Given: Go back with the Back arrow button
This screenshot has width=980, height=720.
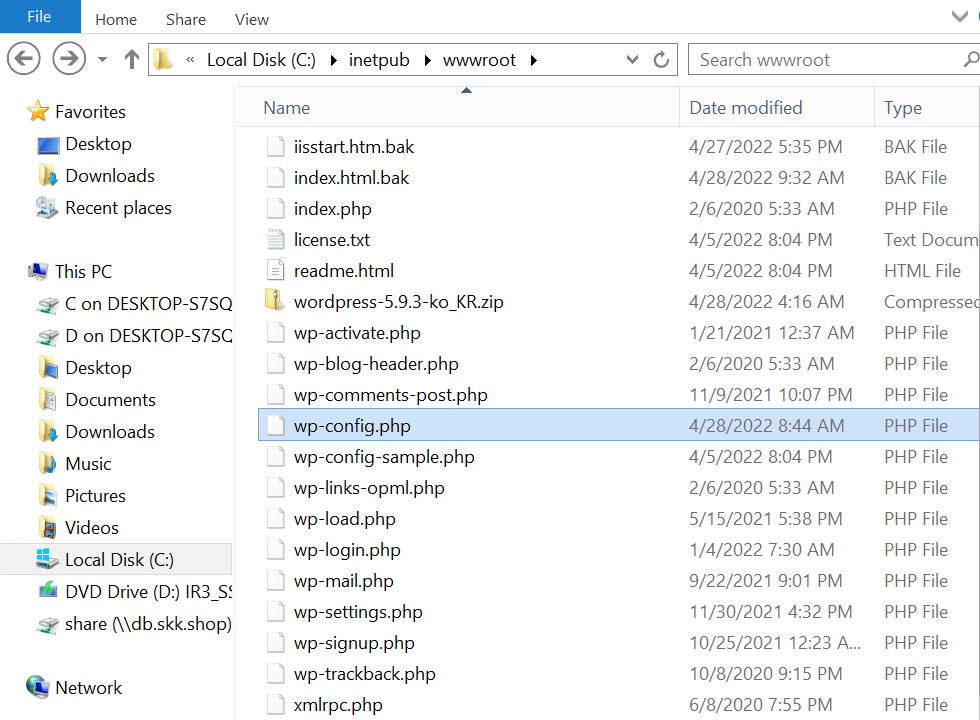Looking at the screenshot, I should click(24, 59).
